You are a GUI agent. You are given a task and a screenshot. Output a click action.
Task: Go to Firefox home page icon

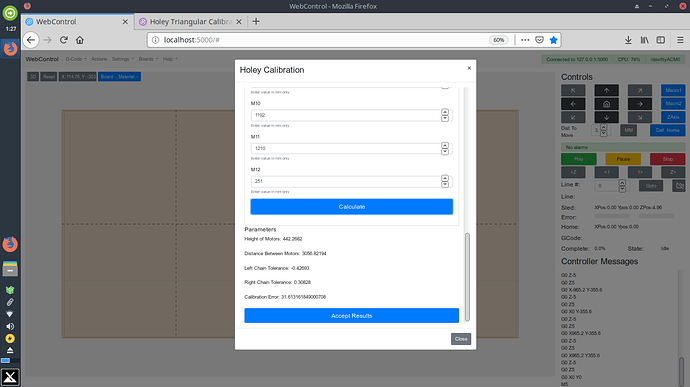[x=80, y=40]
